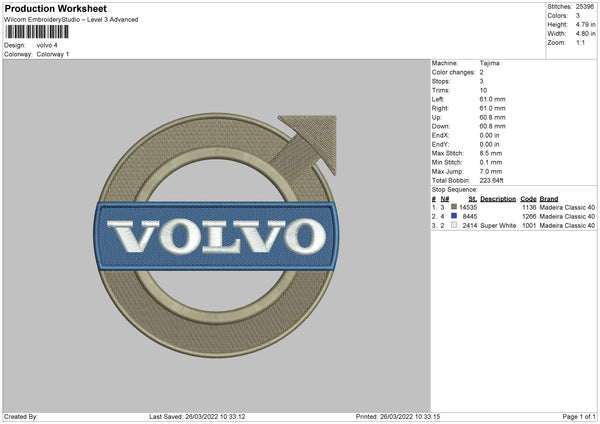Click the stitches count "25396"
Screen dimensions: 600x424
(x=585, y=7)
